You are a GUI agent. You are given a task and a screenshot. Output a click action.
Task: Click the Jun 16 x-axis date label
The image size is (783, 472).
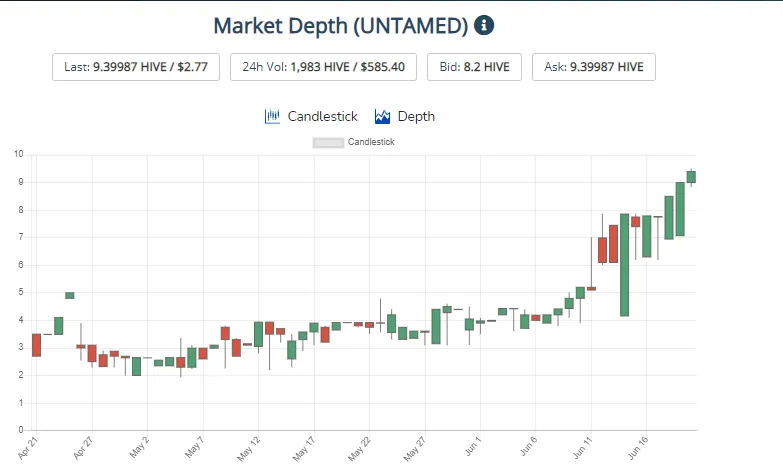point(638,448)
